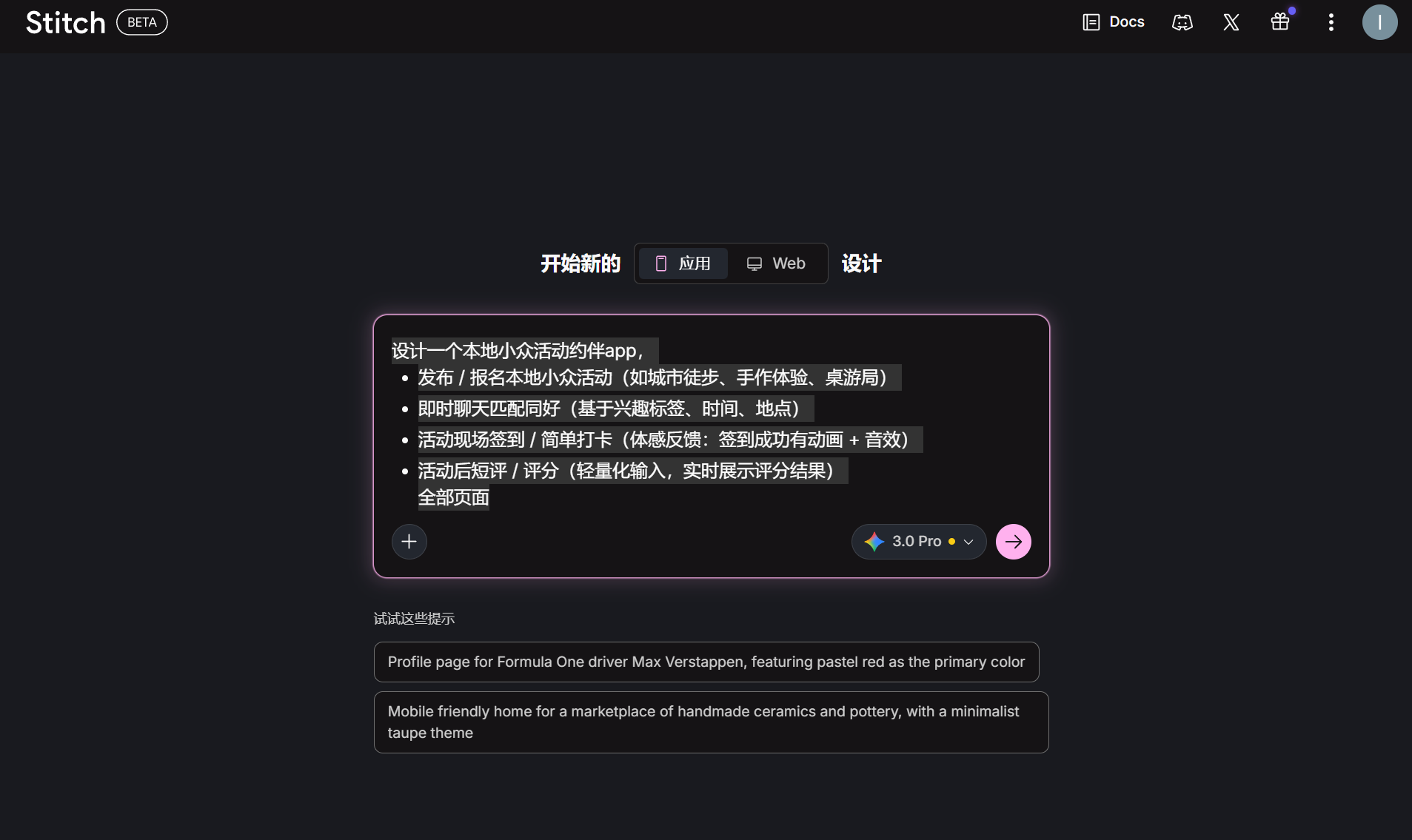Click the plus icon to attach content
1412x840 pixels.
pos(409,541)
